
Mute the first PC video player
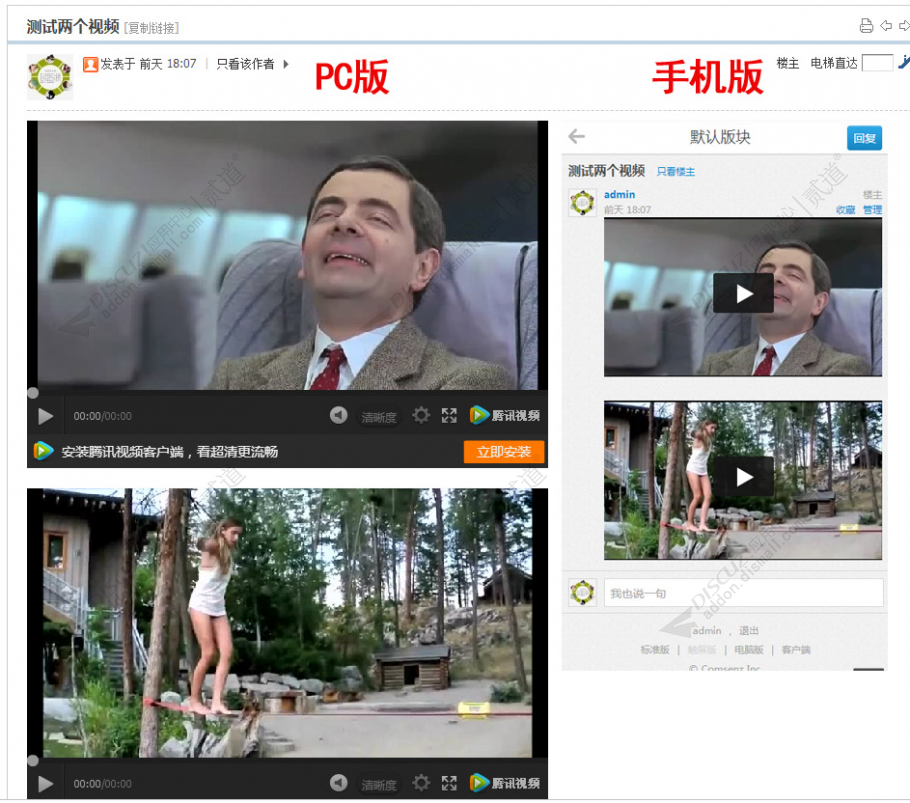tap(338, 415)
